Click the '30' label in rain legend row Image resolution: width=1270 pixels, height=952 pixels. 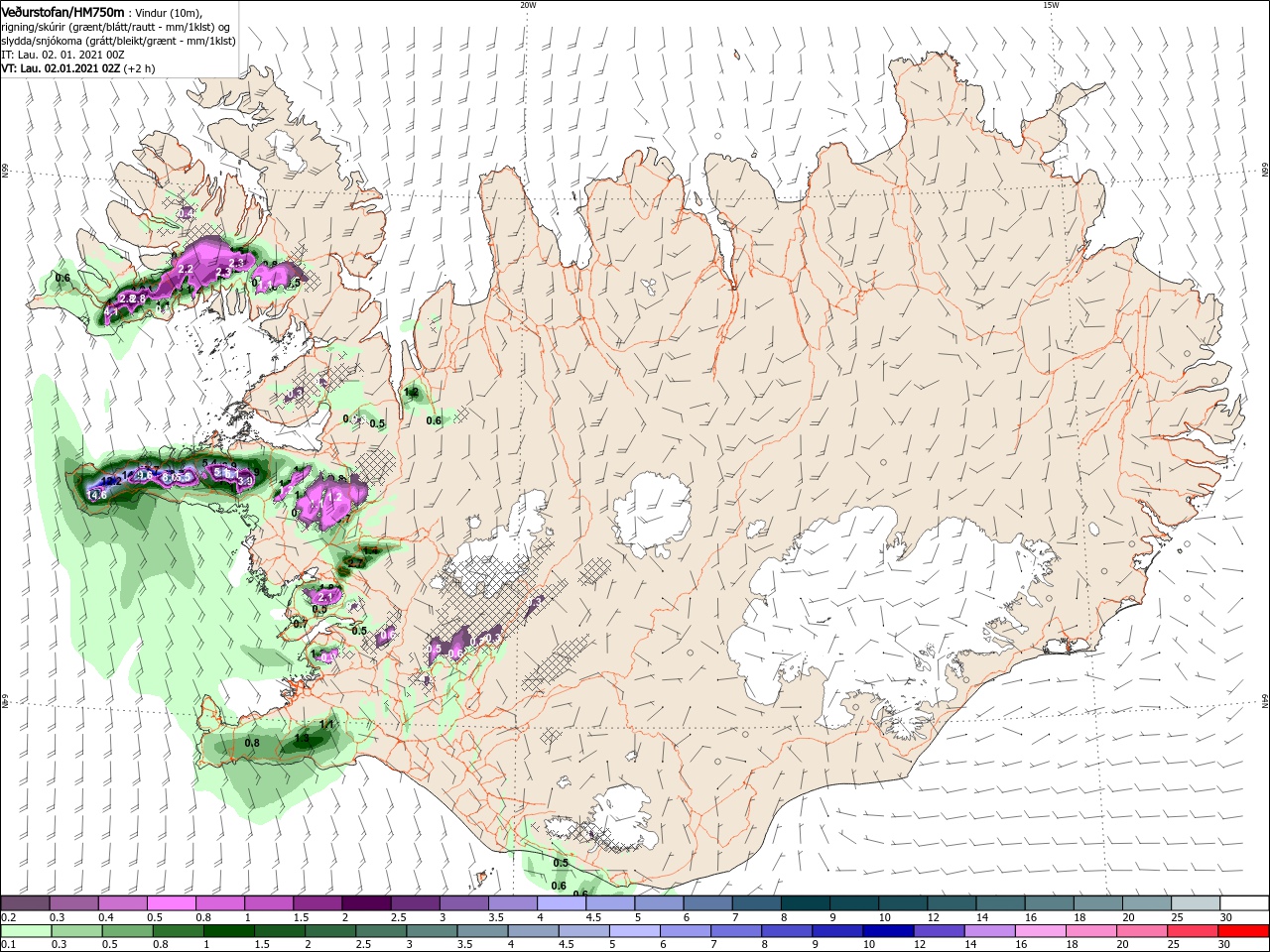tap(1226, 945)
